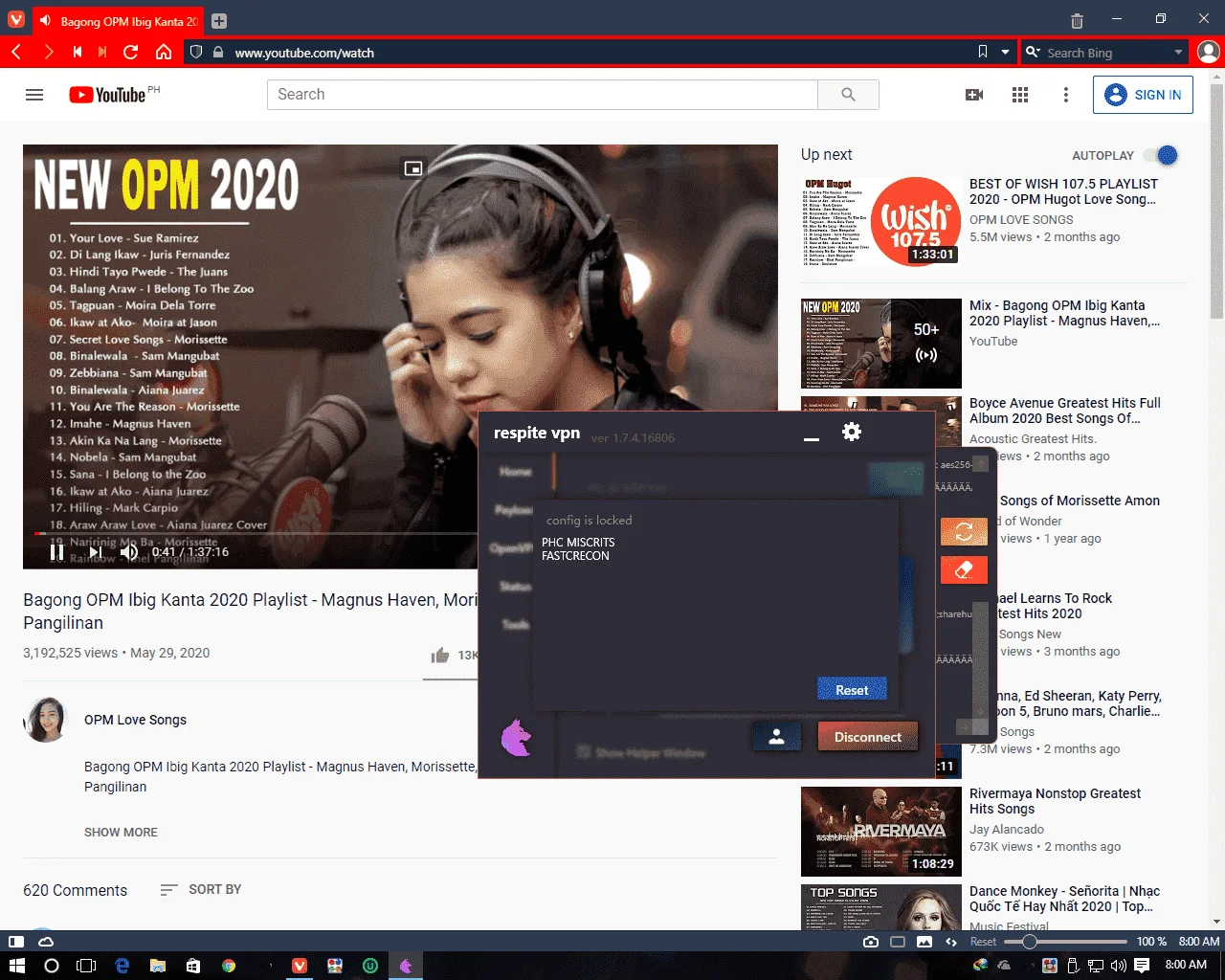Focus the YouTube search field
This screenshot has width=1225, height=980.
(x=543, y=95)
